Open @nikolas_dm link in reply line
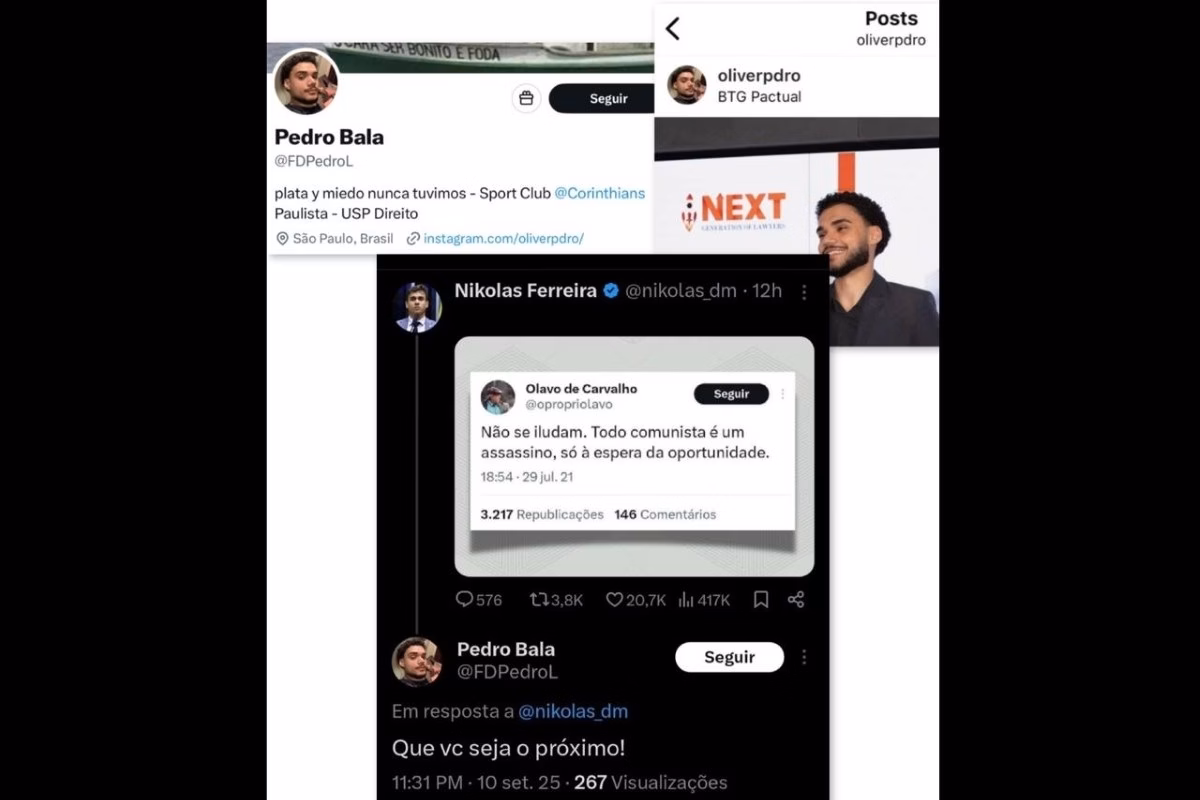1200x800 pixels. coord(573,712)
